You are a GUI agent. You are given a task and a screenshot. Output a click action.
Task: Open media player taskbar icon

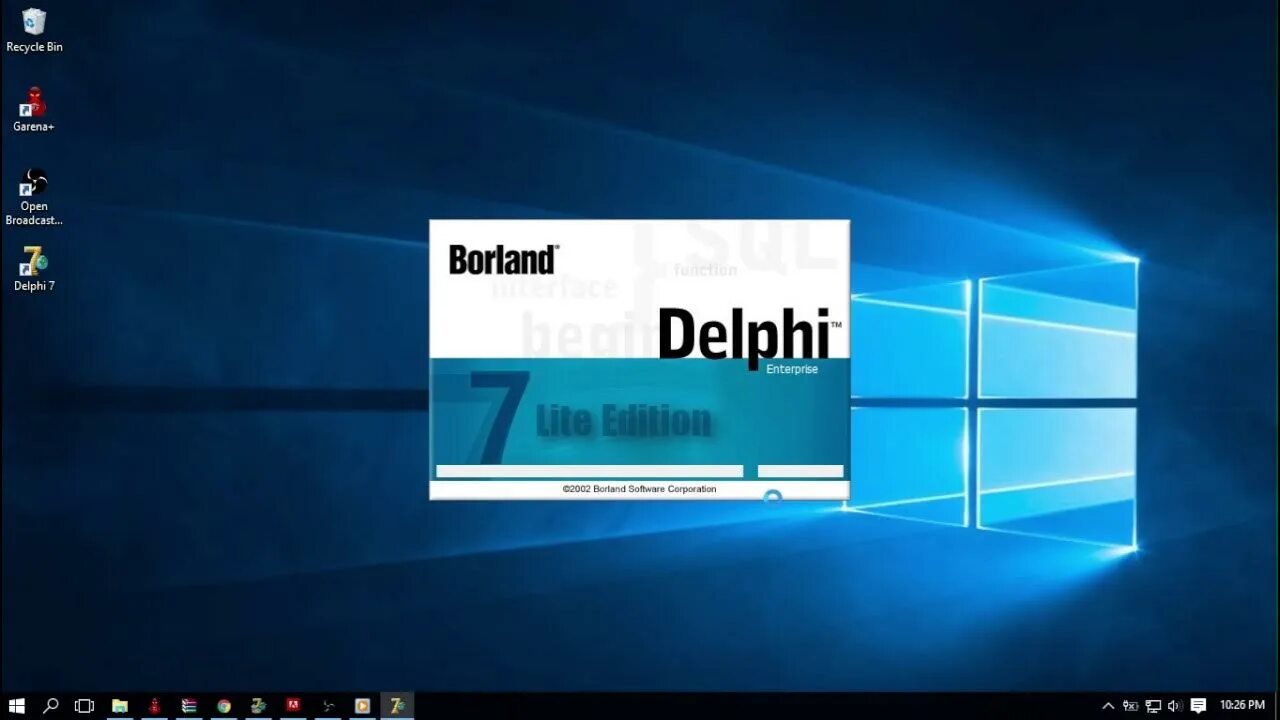coord(362,706)
